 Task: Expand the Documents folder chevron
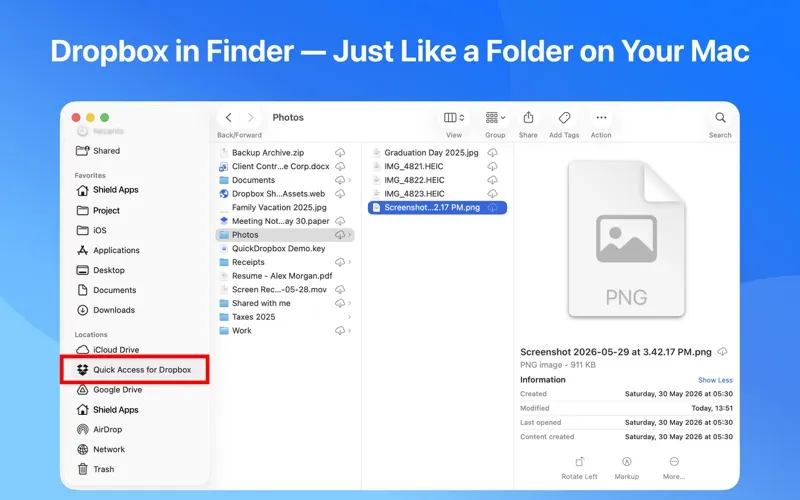click(x=349, y=180)
